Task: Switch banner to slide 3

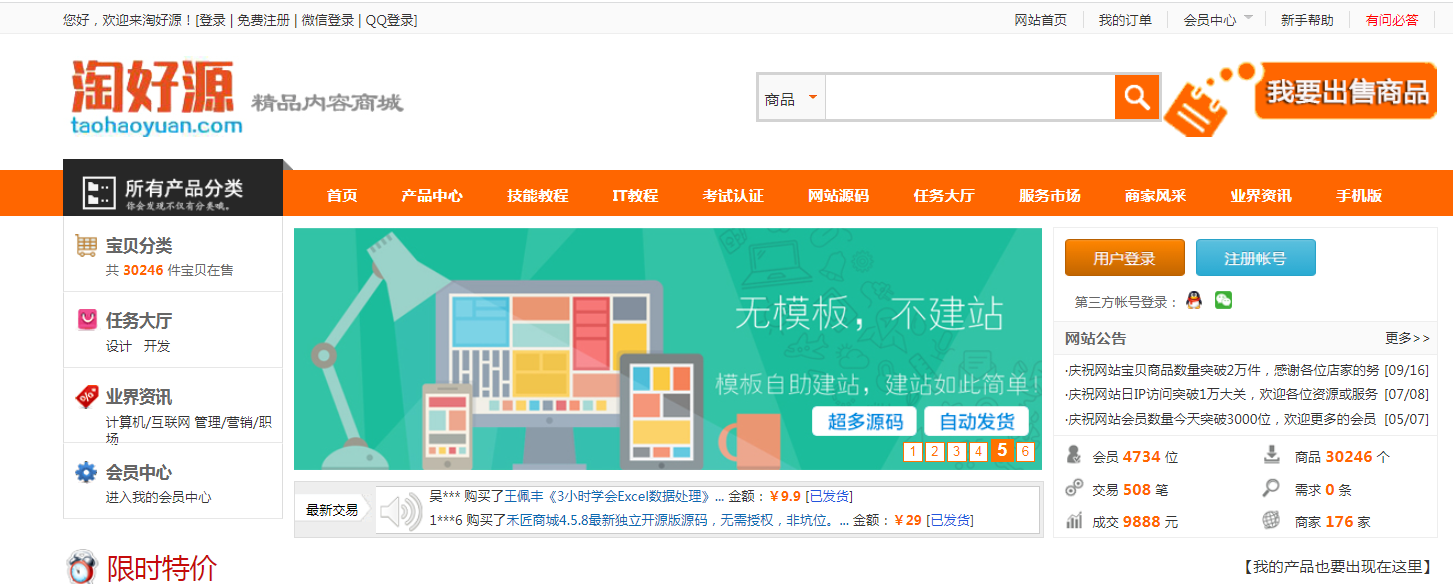Action: tap(956, 452)
